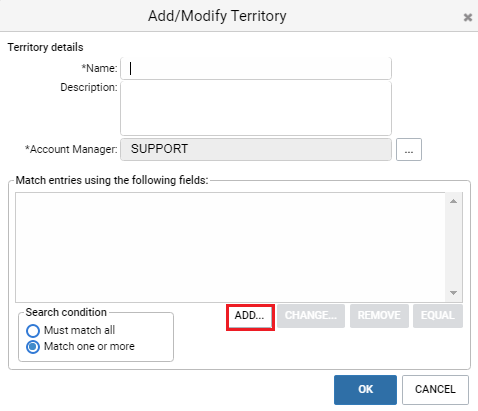The height and width of the screenshot is (411, 478).
Task: Cancel the territory dialog
Action: tap(435, 390)
